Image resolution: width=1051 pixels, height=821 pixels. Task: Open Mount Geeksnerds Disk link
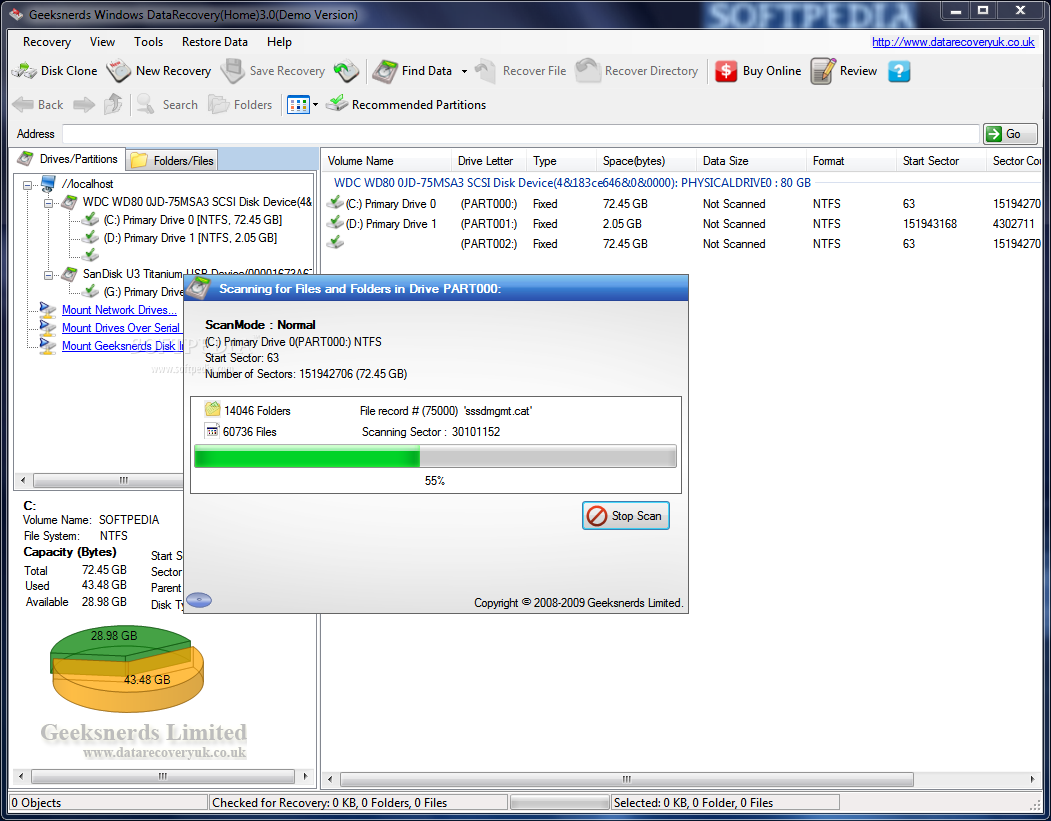[x=123, y=346]
